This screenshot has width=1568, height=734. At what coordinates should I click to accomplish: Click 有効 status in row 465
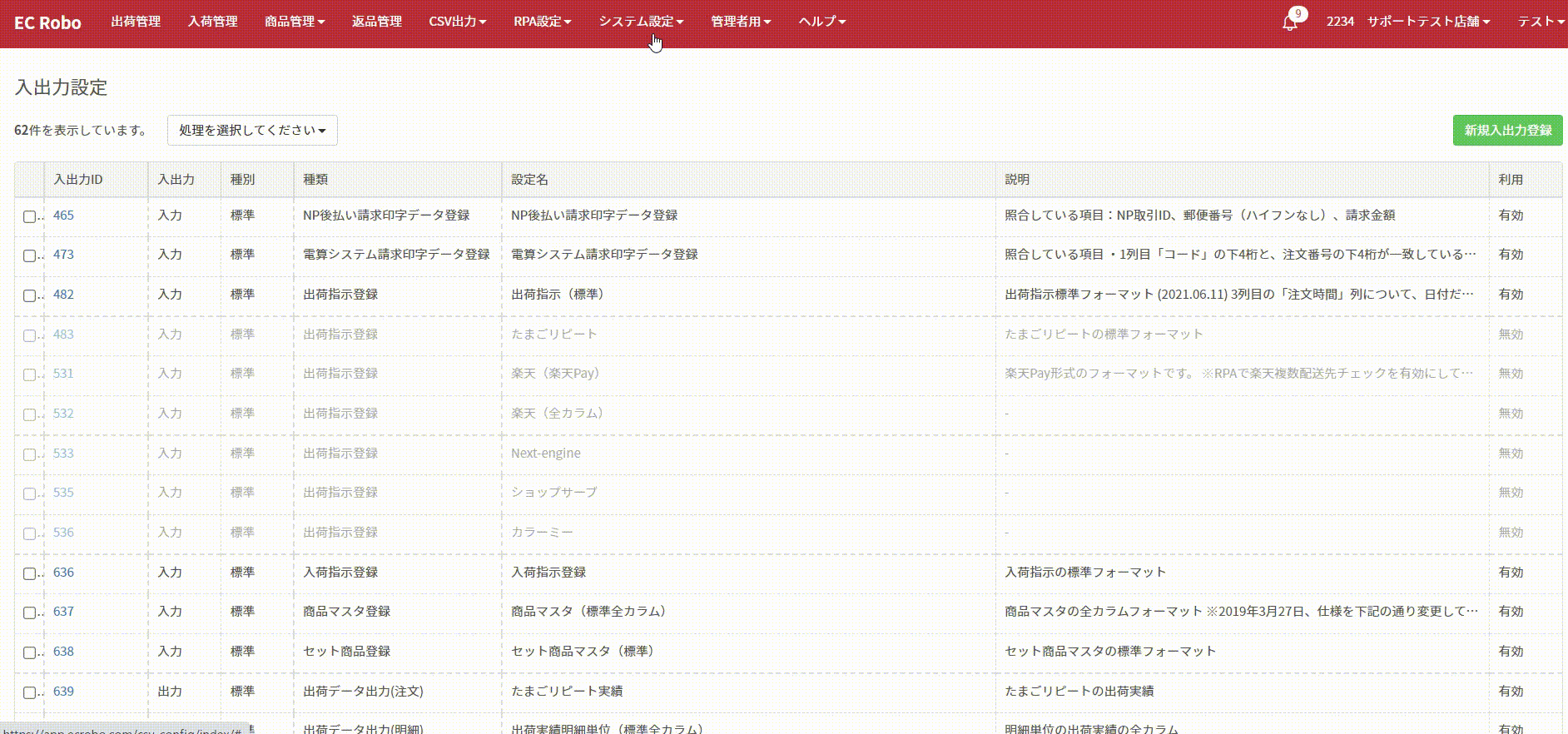point(1511,216)
